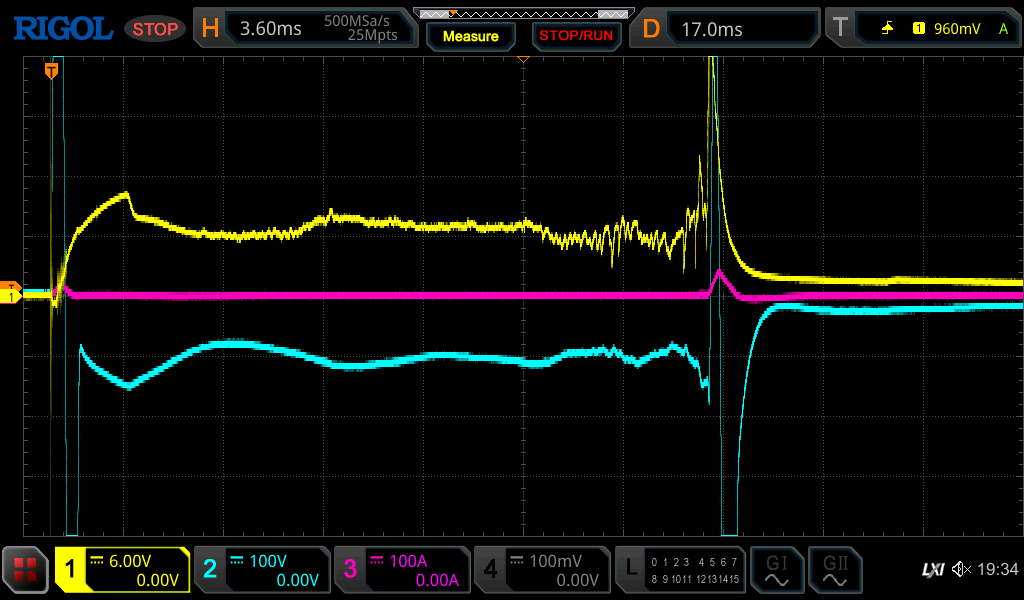Open the GII waveform generator
This screenshot has width=1024, height=600.
pyautogui.click(x=834, y=570)
